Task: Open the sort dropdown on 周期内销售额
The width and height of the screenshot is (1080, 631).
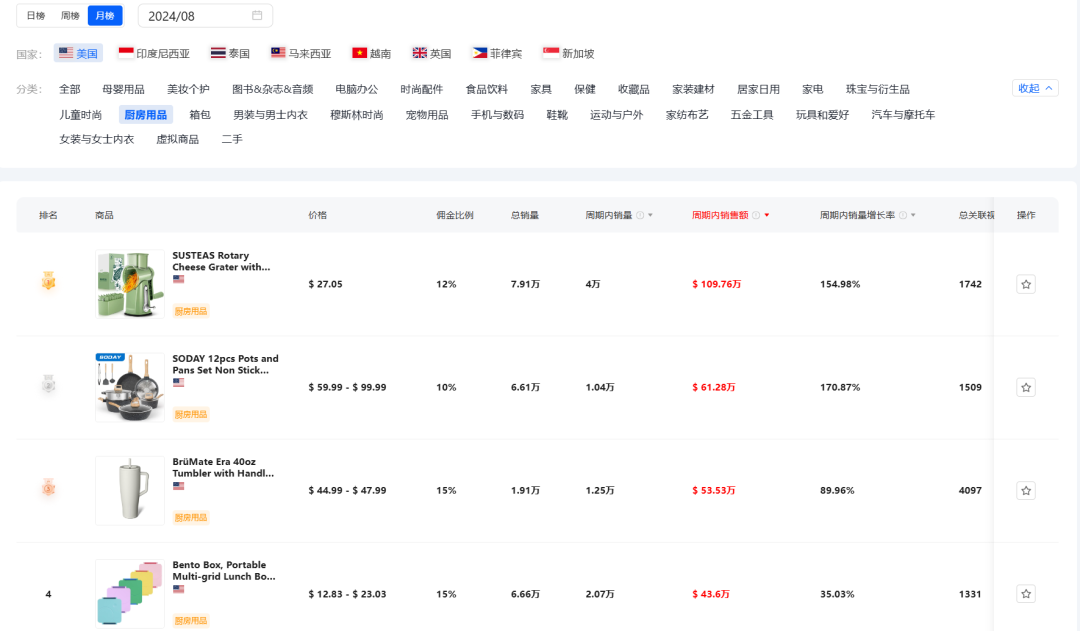Action: coord(765,214)
